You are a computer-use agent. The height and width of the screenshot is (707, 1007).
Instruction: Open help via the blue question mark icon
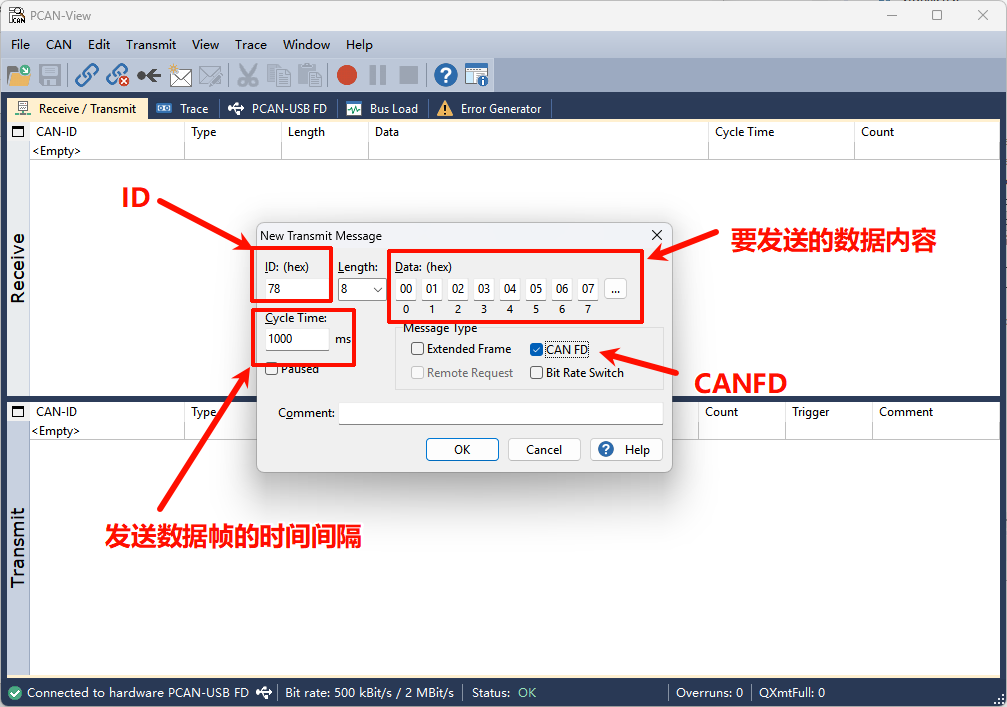[445, 75]
